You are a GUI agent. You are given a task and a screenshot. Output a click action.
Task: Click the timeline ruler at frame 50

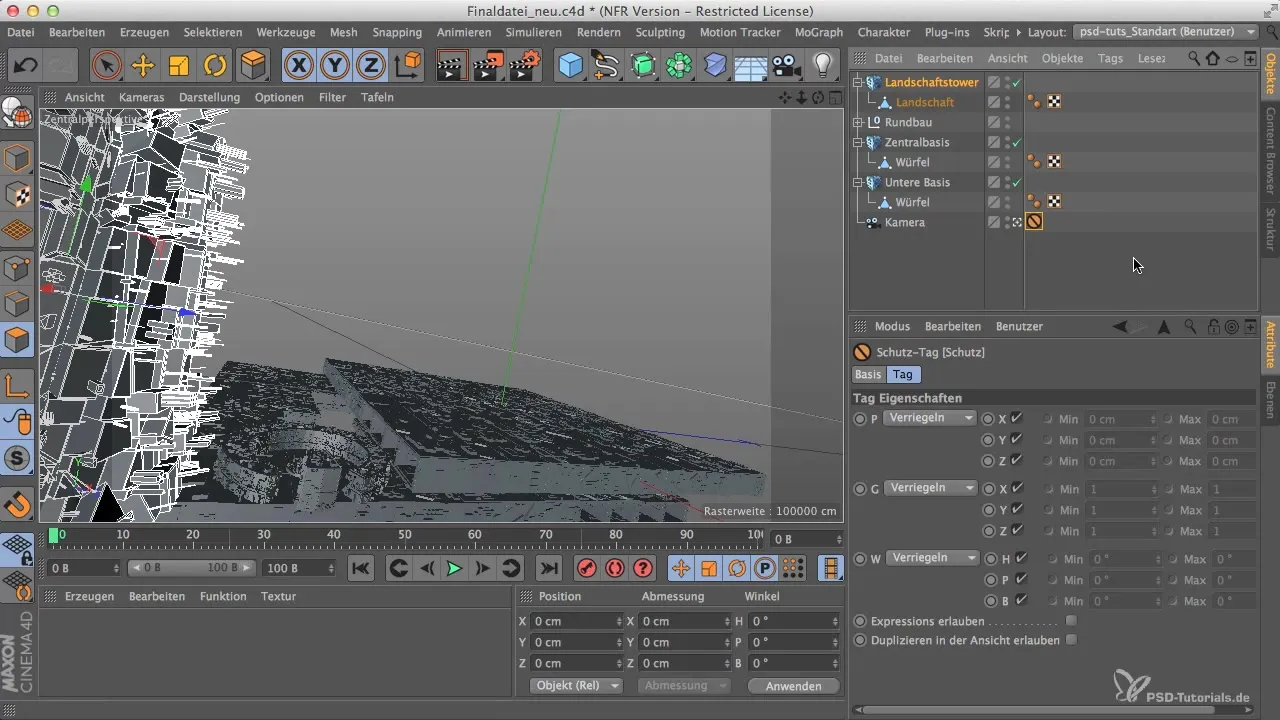405,536
